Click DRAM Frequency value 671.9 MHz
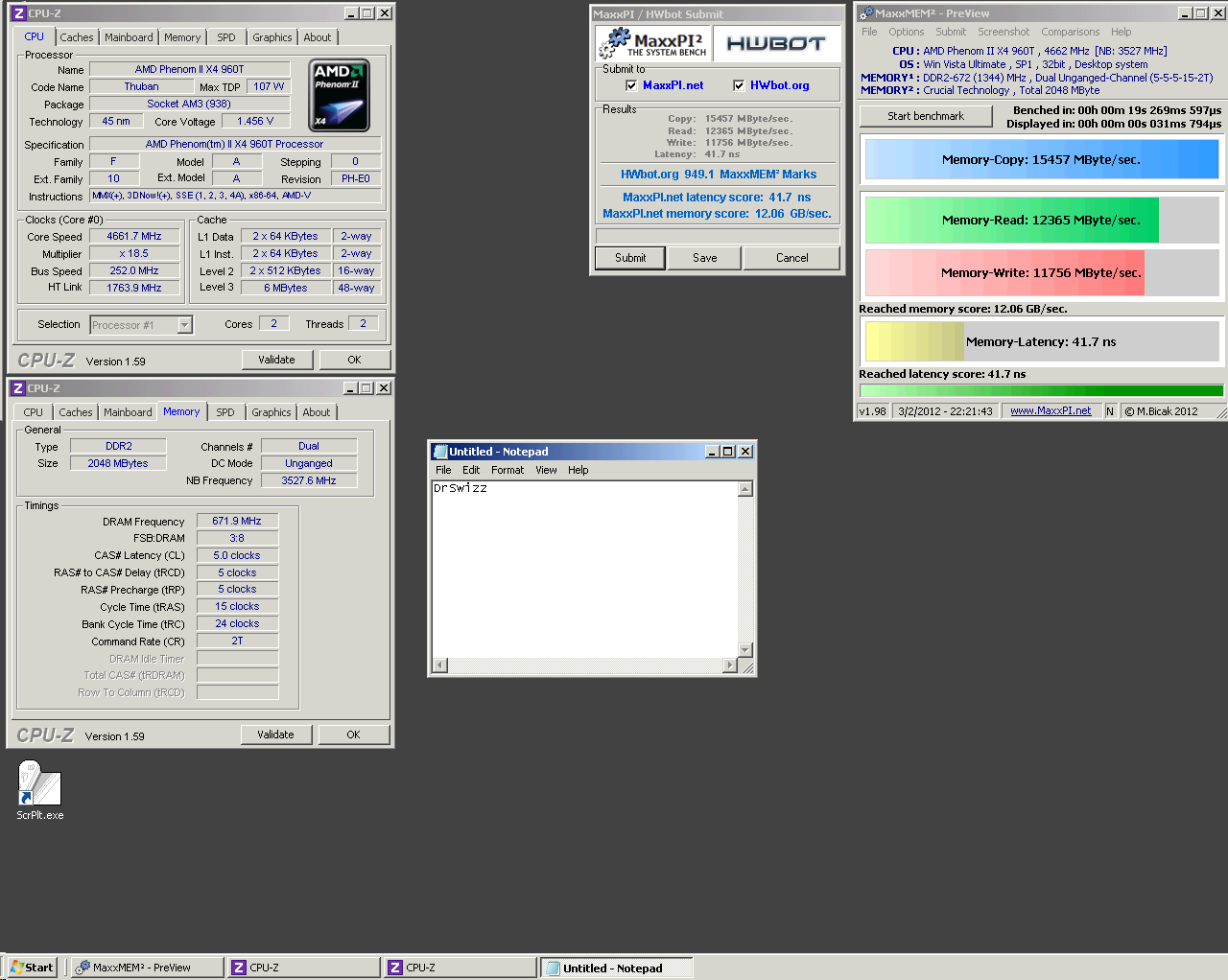The height and width of the screenshot is (980, 1228). tap(237, 521)
